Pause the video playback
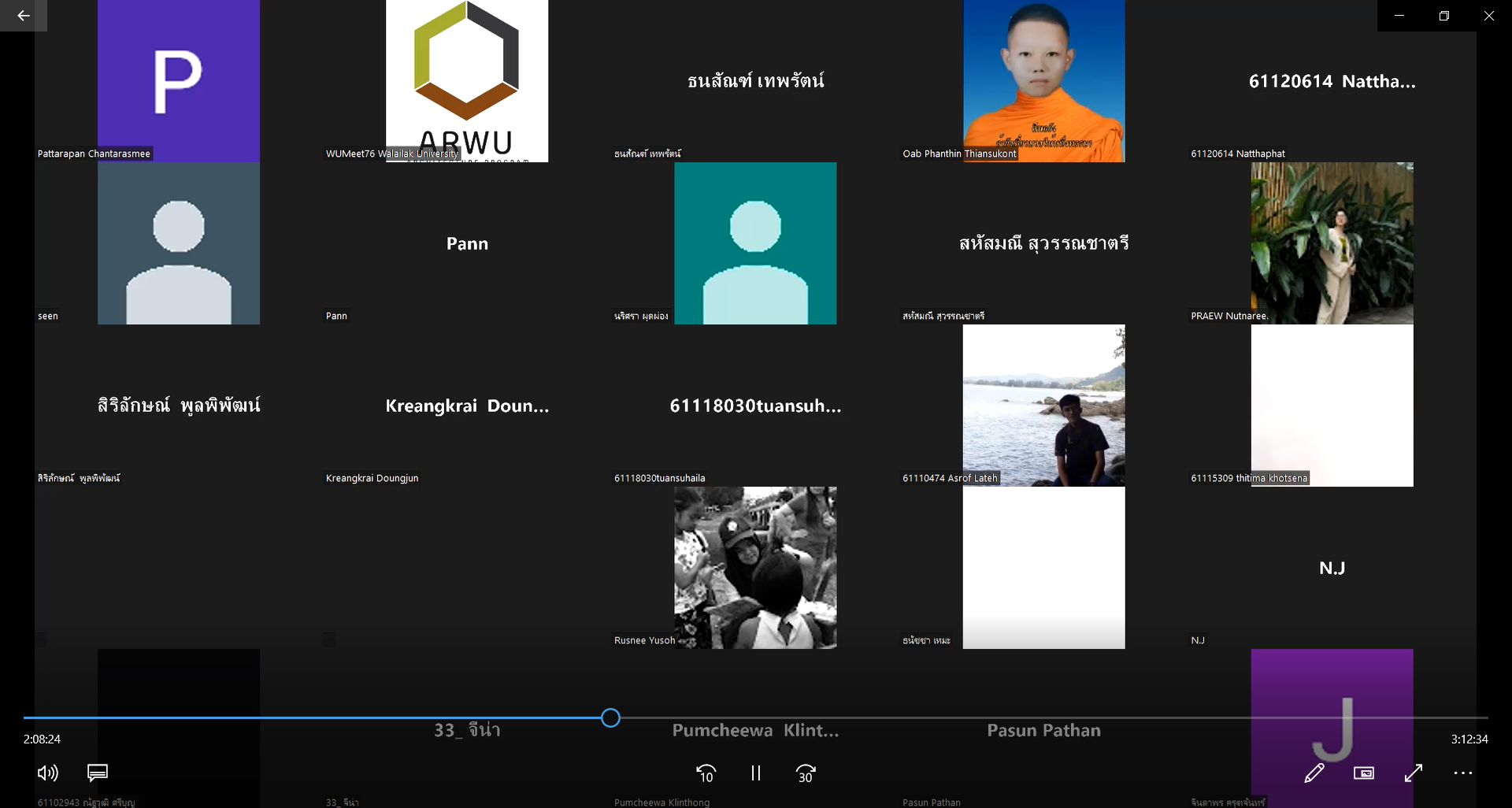The width and height of the screenshot is (1512, 808). (x=756, y=773)
